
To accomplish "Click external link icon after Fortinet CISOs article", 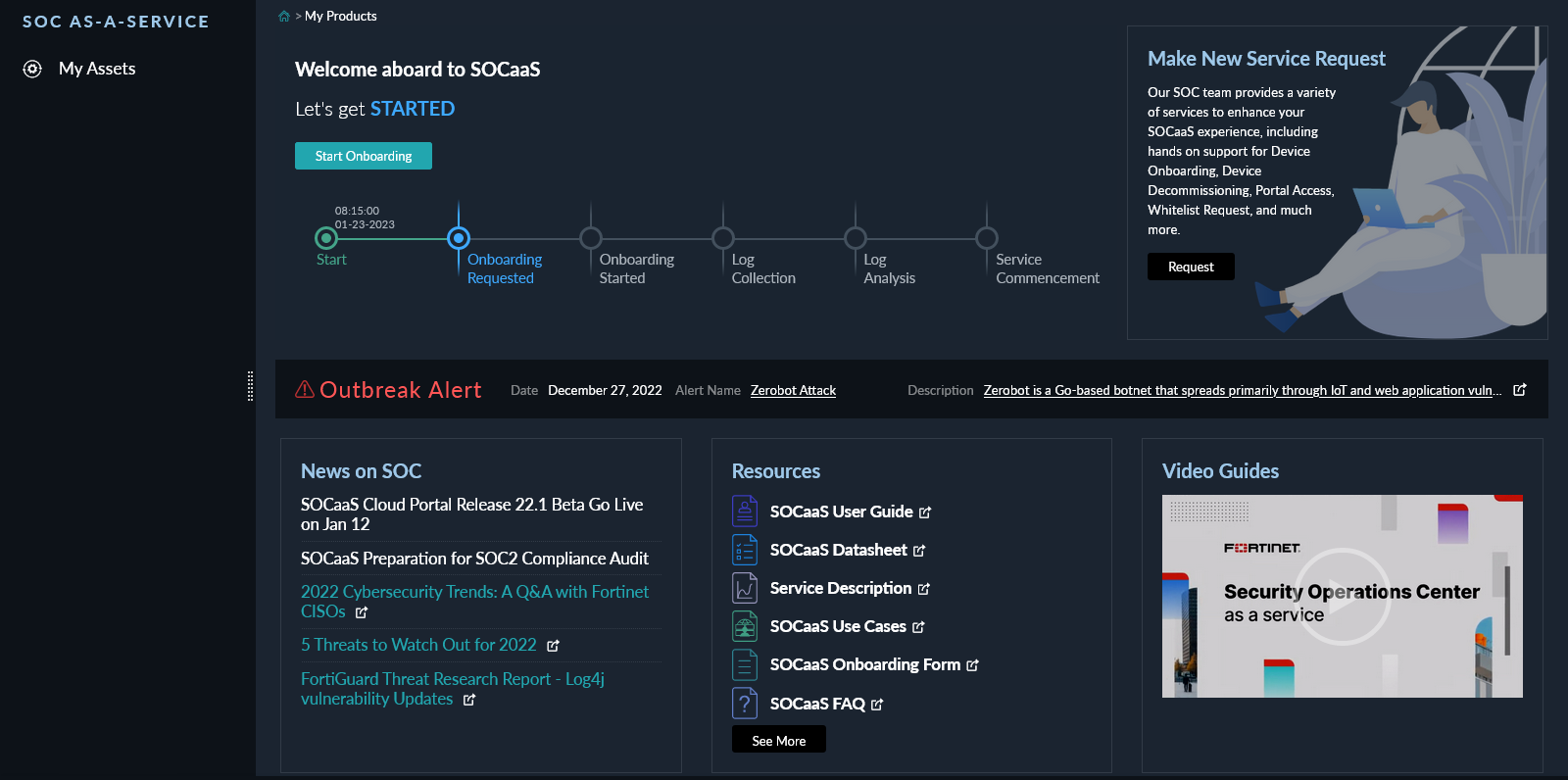I will pyautogui.click(x=362, y=612).
